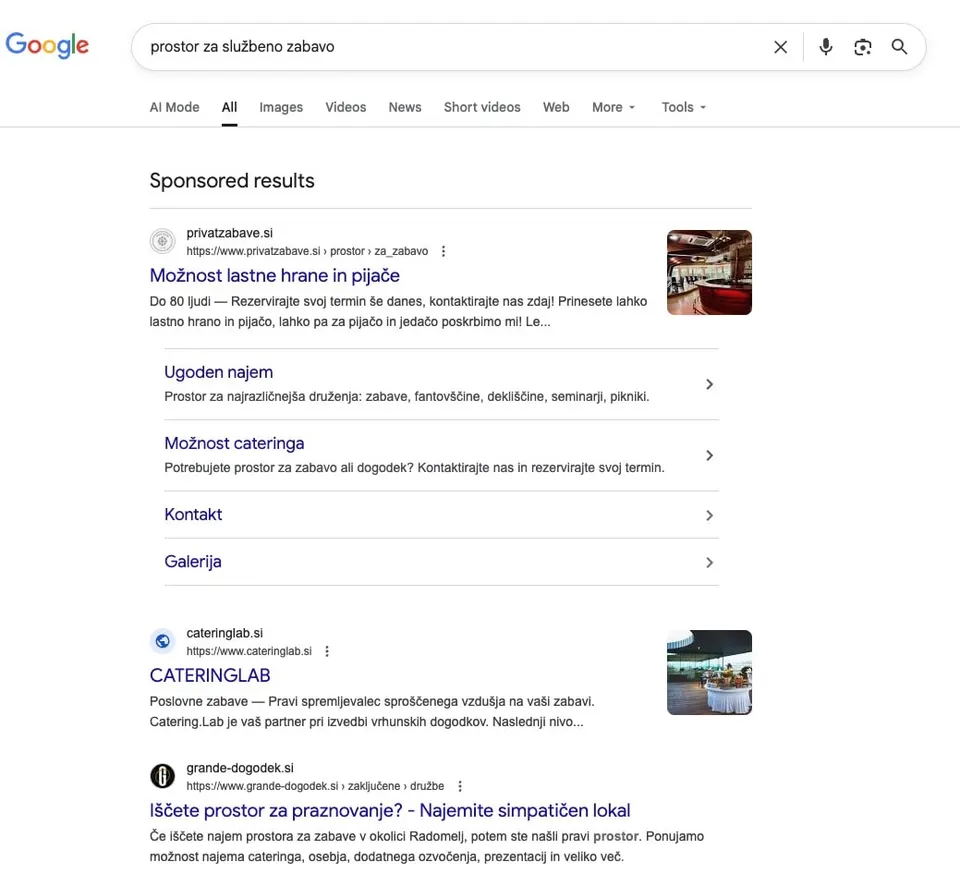Viewport: 960px width, 885px height.
Task: Click chevron beside 'Kontakt'
Action: point(709,515)
